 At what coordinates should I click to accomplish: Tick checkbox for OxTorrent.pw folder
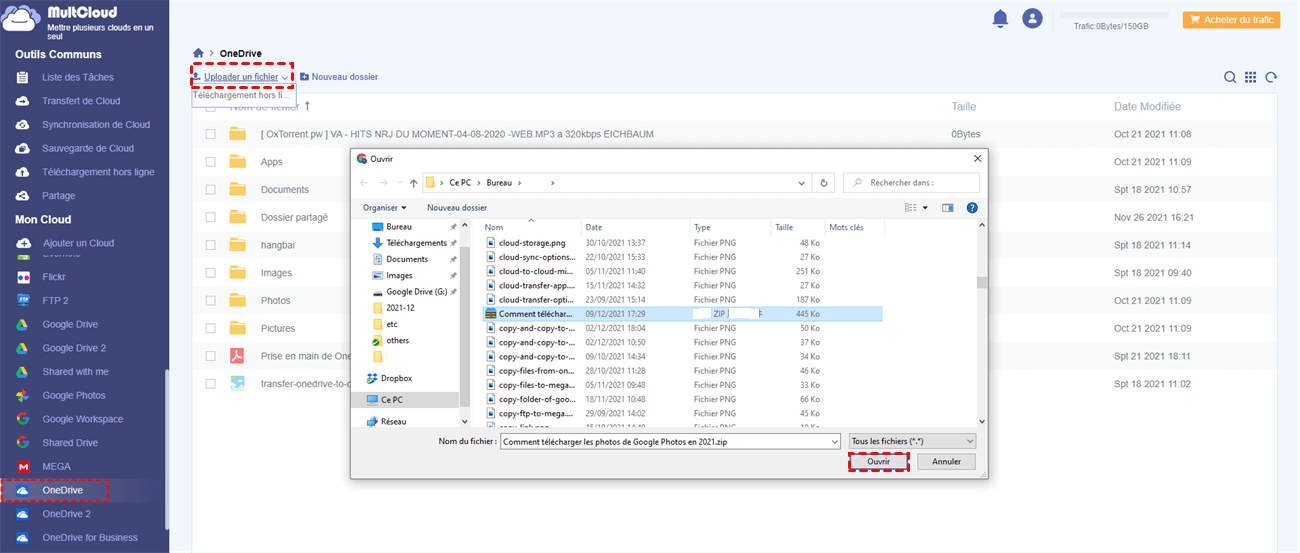[211, 134]
